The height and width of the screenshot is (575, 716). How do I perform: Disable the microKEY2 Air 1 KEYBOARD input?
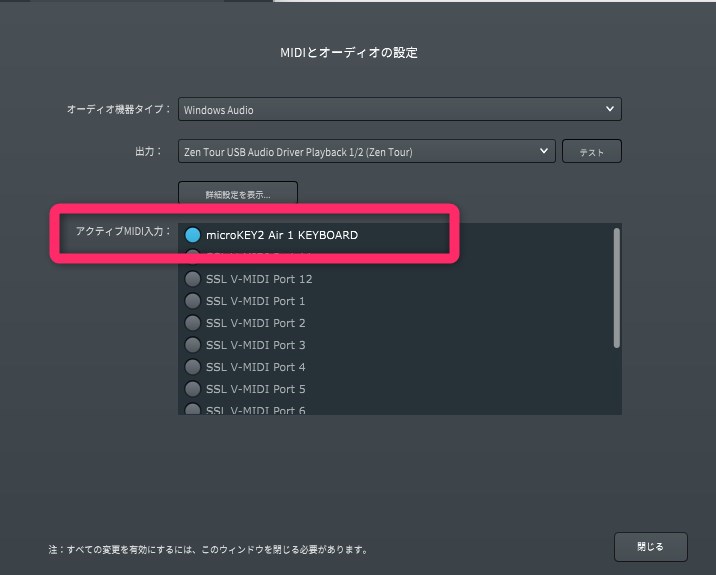[x=193, y=235]
